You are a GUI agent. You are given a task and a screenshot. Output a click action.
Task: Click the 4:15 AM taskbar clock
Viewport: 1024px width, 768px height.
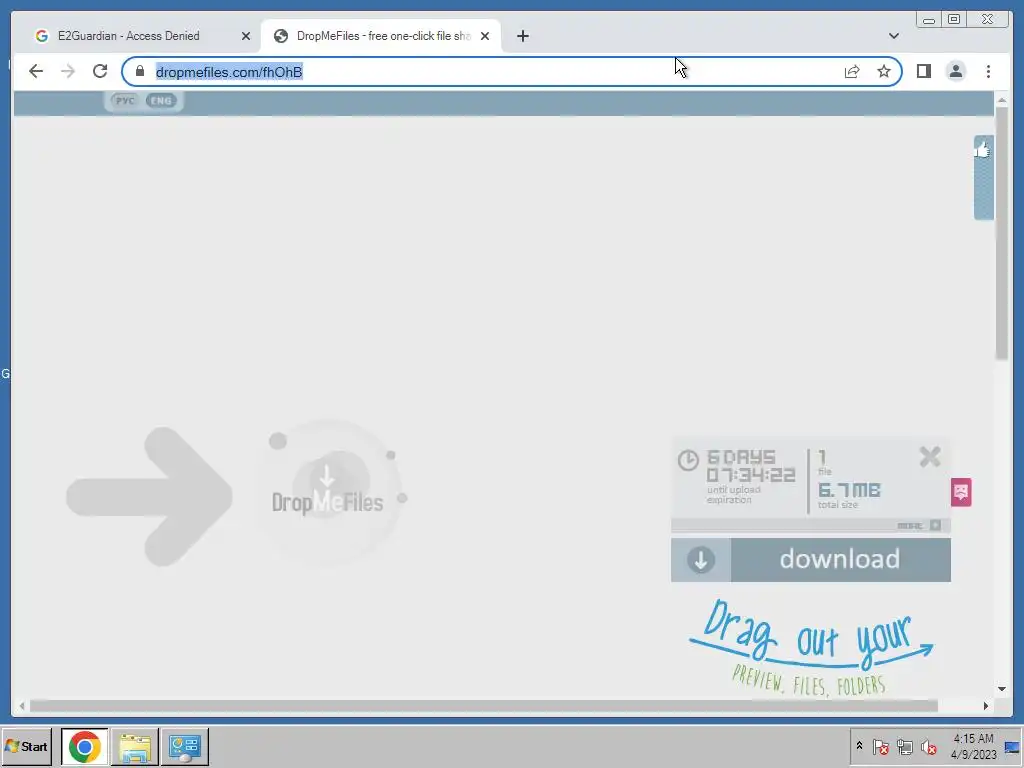(x=973, y=746)
